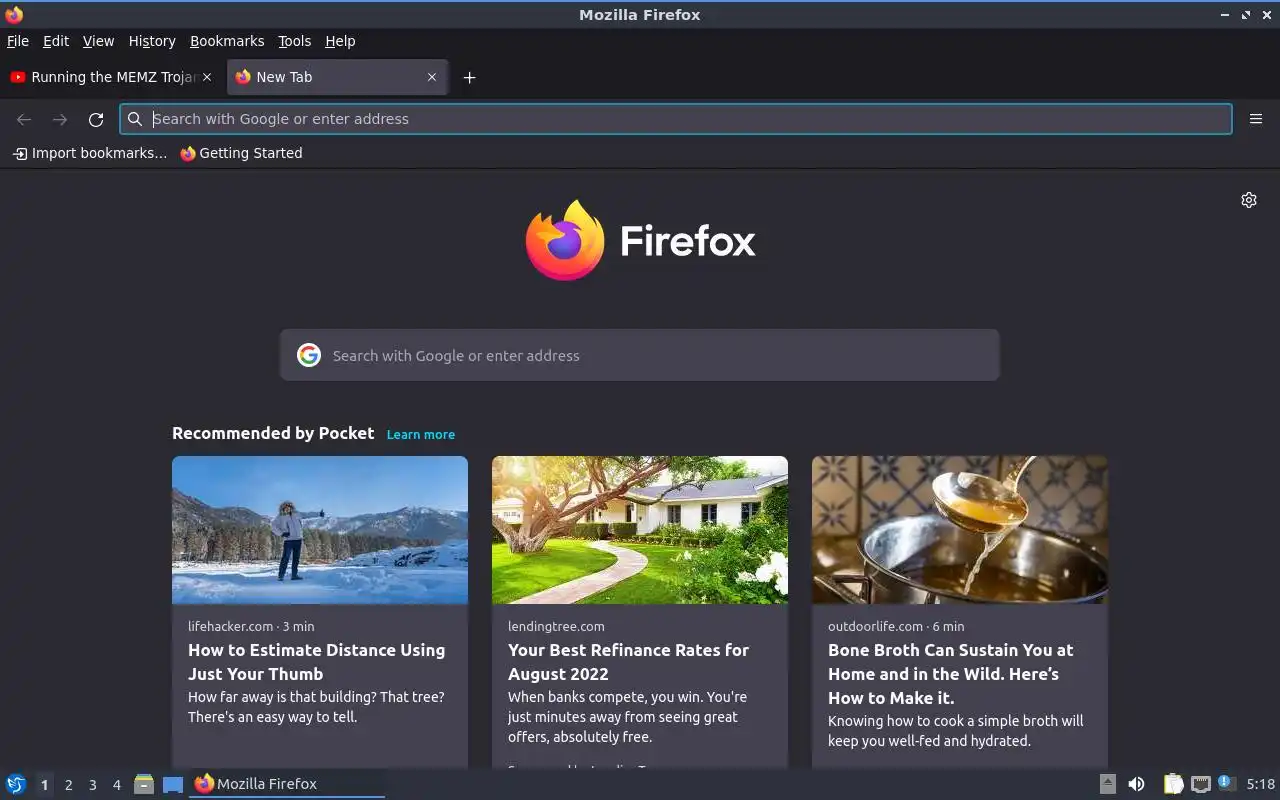Screen dimensions: 1280x800
Task: Open the File menu
Action: 18,41
